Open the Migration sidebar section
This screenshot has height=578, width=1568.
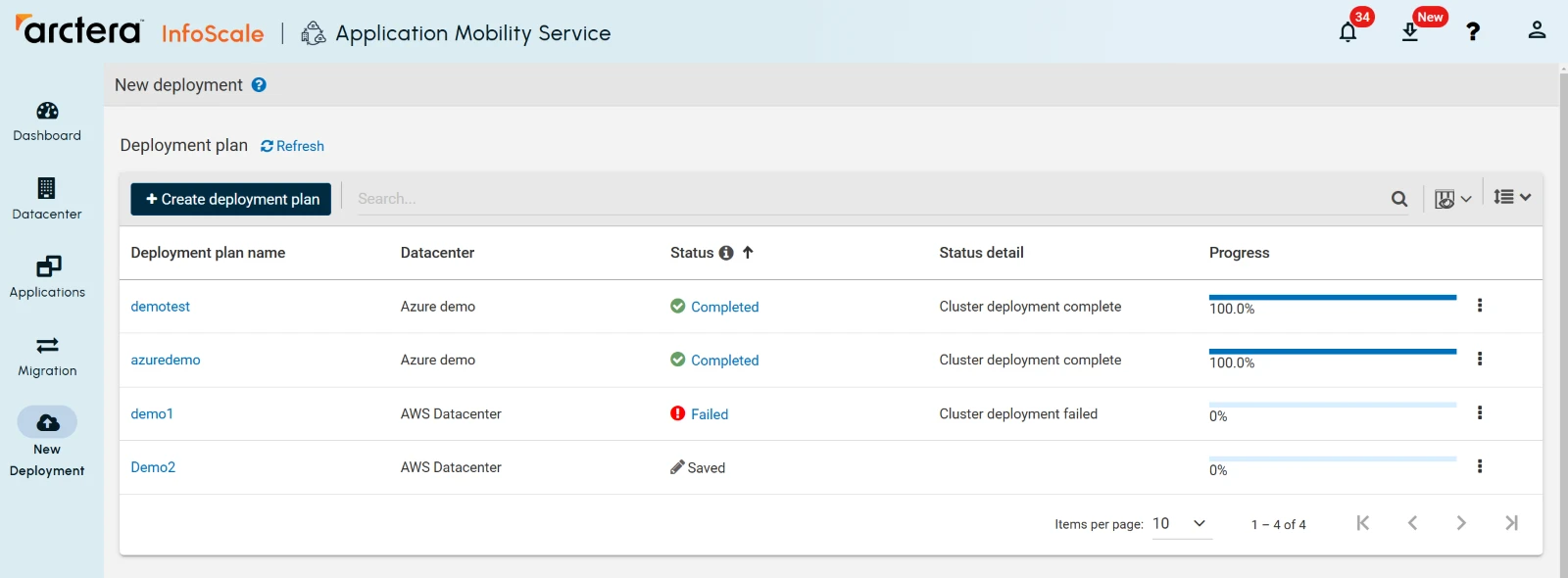(47, 357)
